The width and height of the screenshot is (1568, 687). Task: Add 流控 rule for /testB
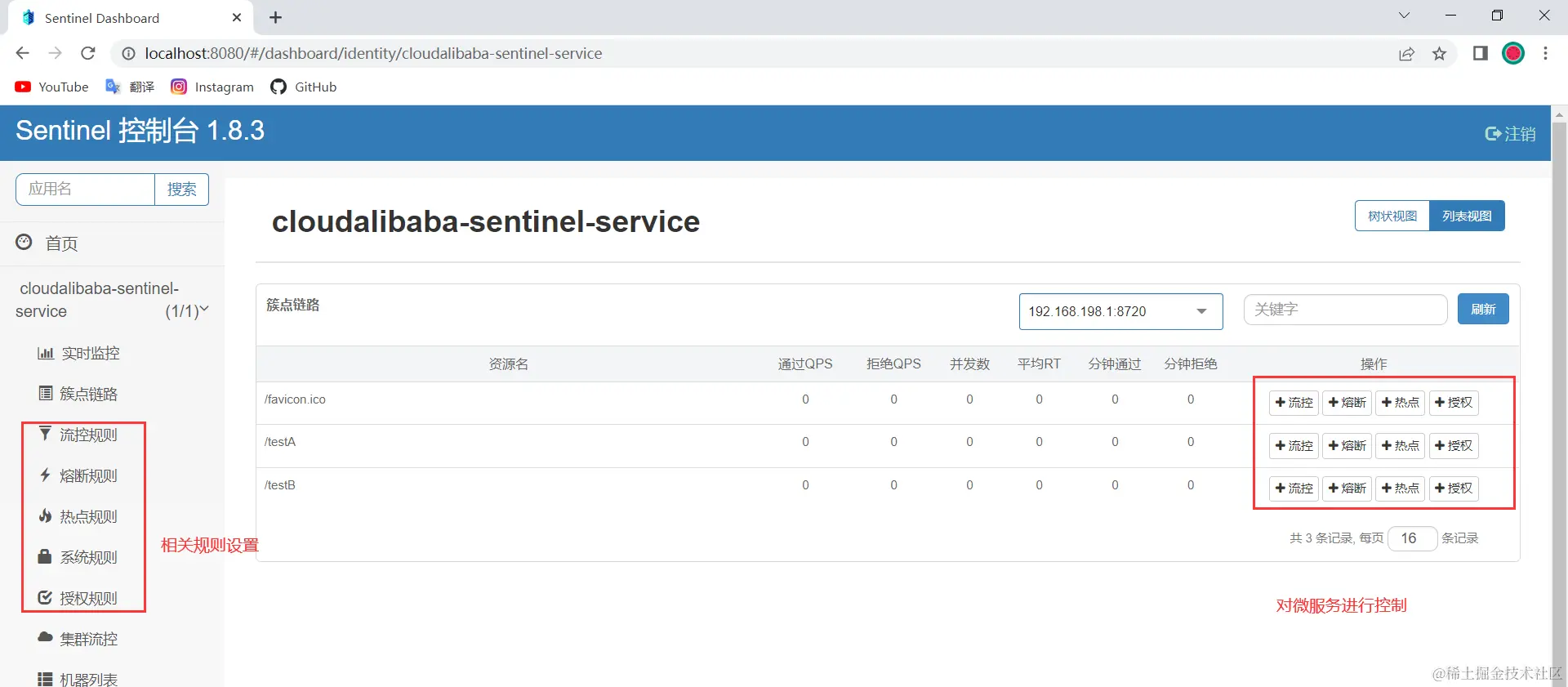[1294, 488]
